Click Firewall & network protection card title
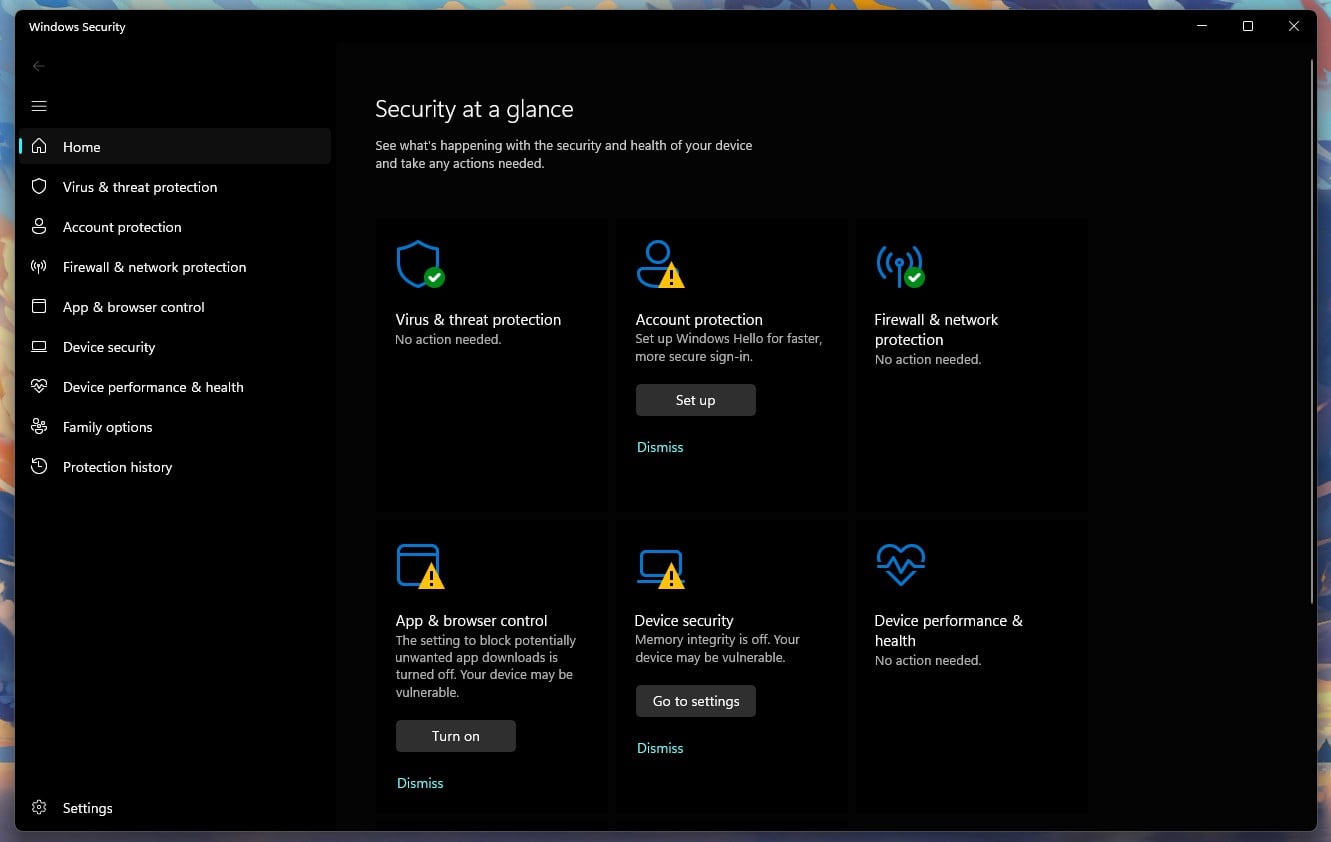 tap(936, 330)
